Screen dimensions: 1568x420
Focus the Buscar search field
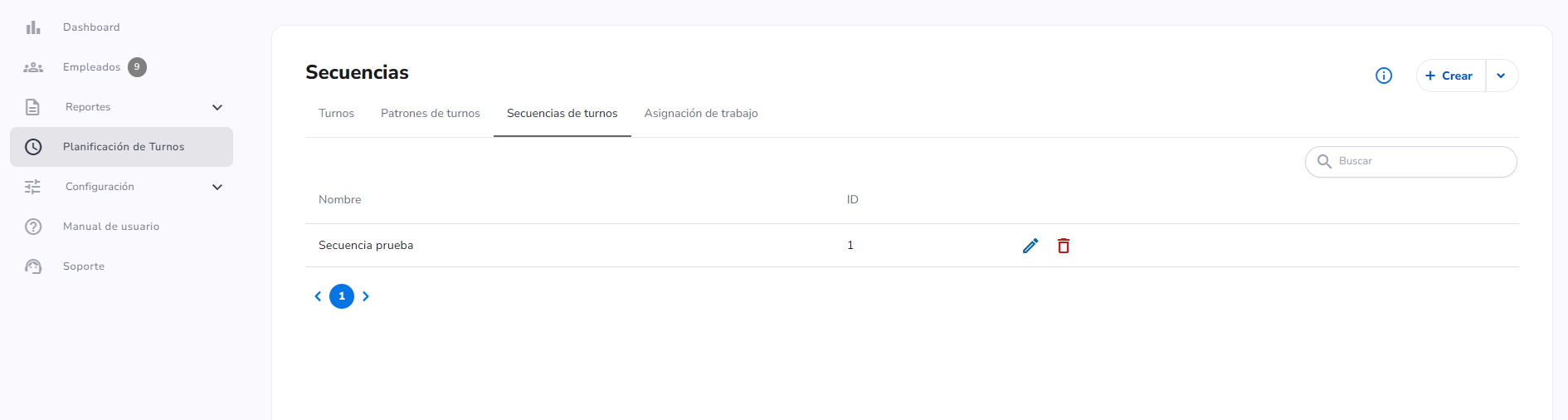(1411, 162)
